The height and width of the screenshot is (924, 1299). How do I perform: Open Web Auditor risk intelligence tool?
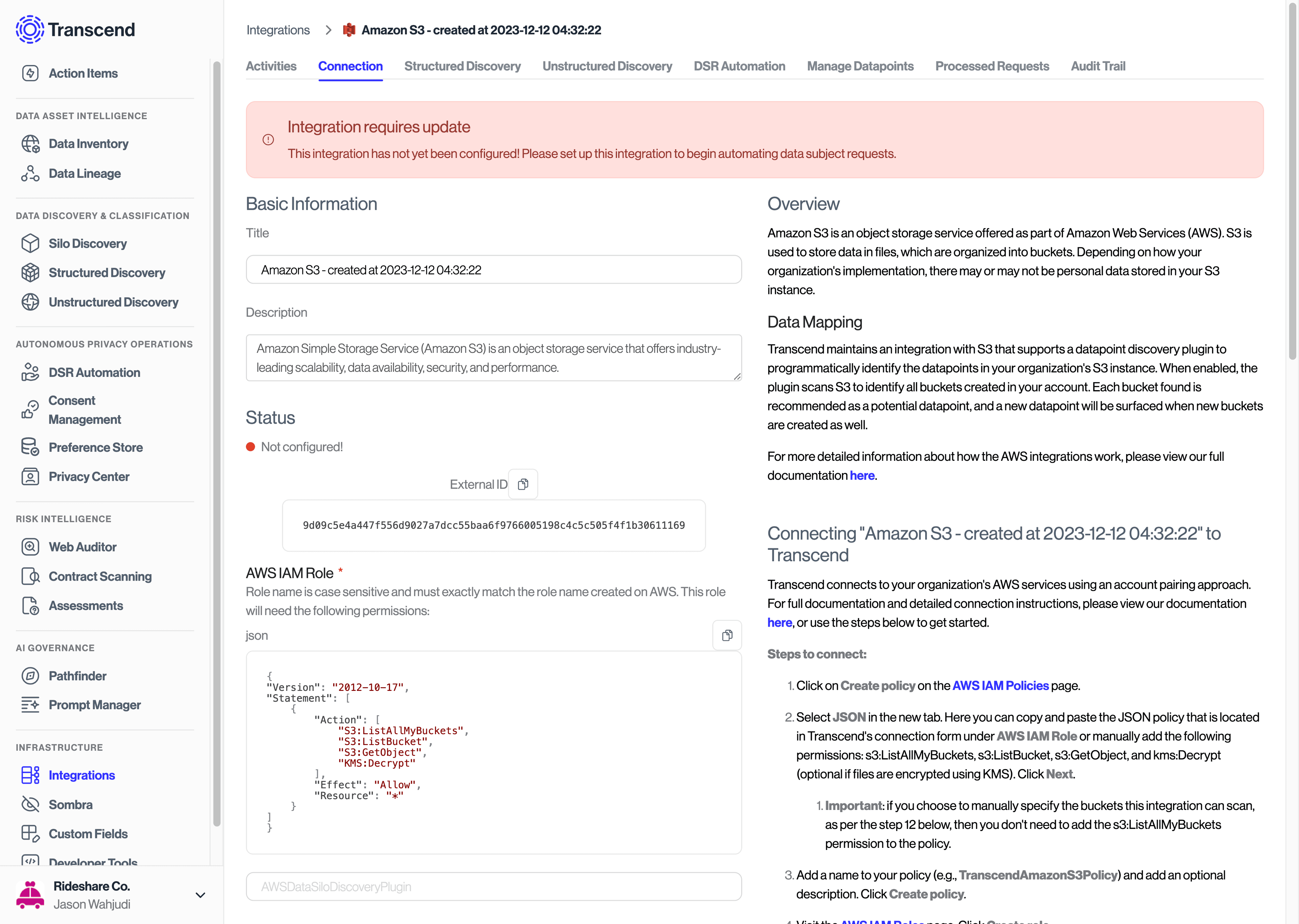click(x=82, y=547)
